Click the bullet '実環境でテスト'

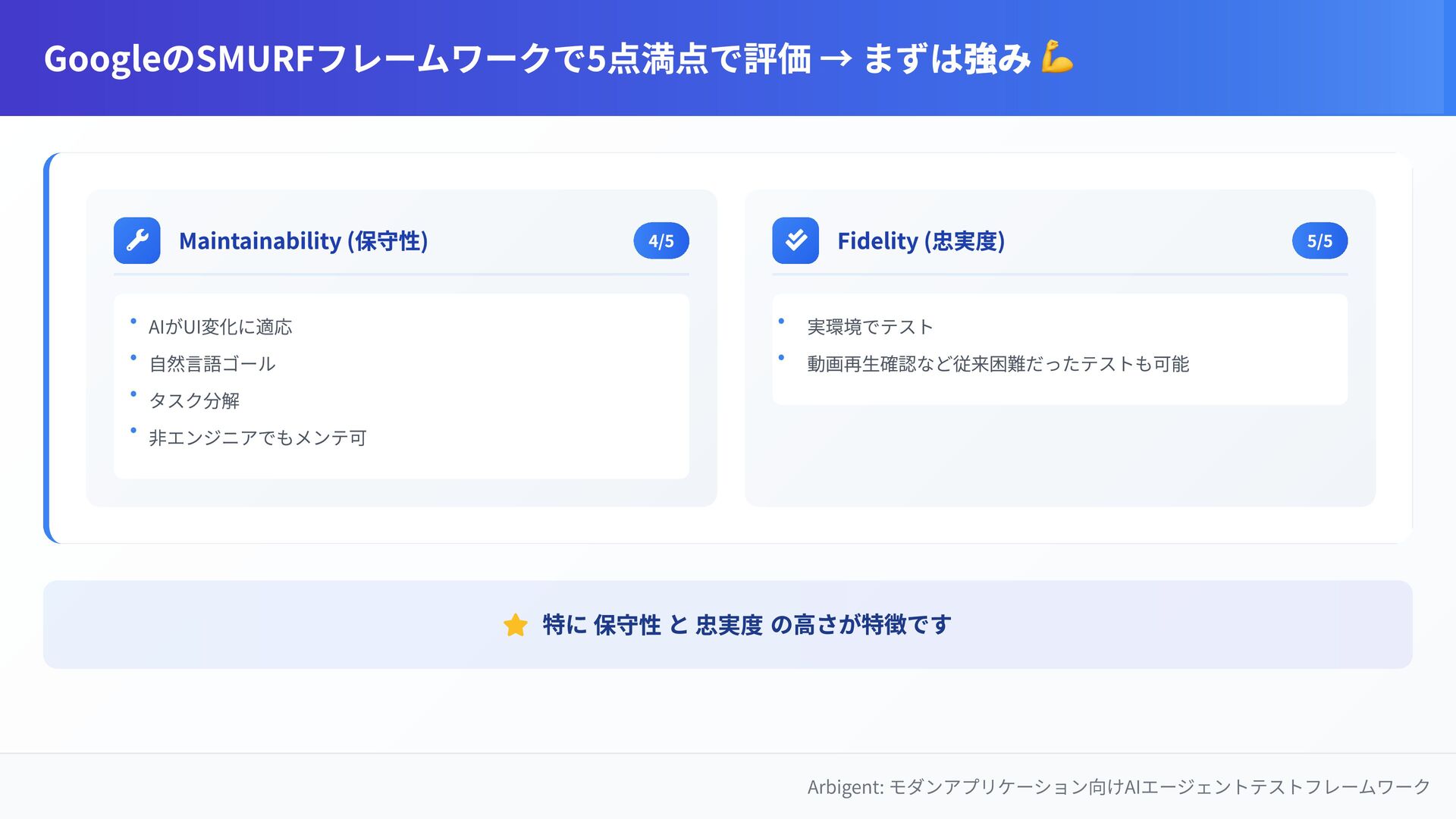coord(869,327)
